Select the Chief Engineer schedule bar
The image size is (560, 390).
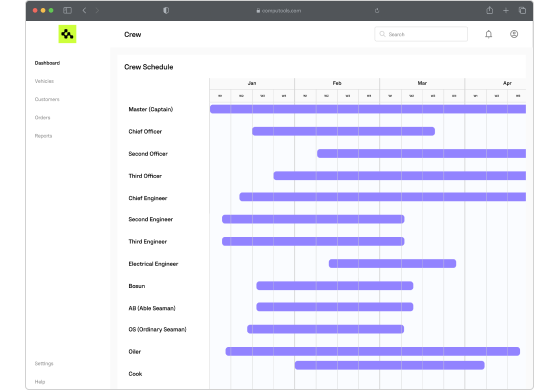[382, 197]
